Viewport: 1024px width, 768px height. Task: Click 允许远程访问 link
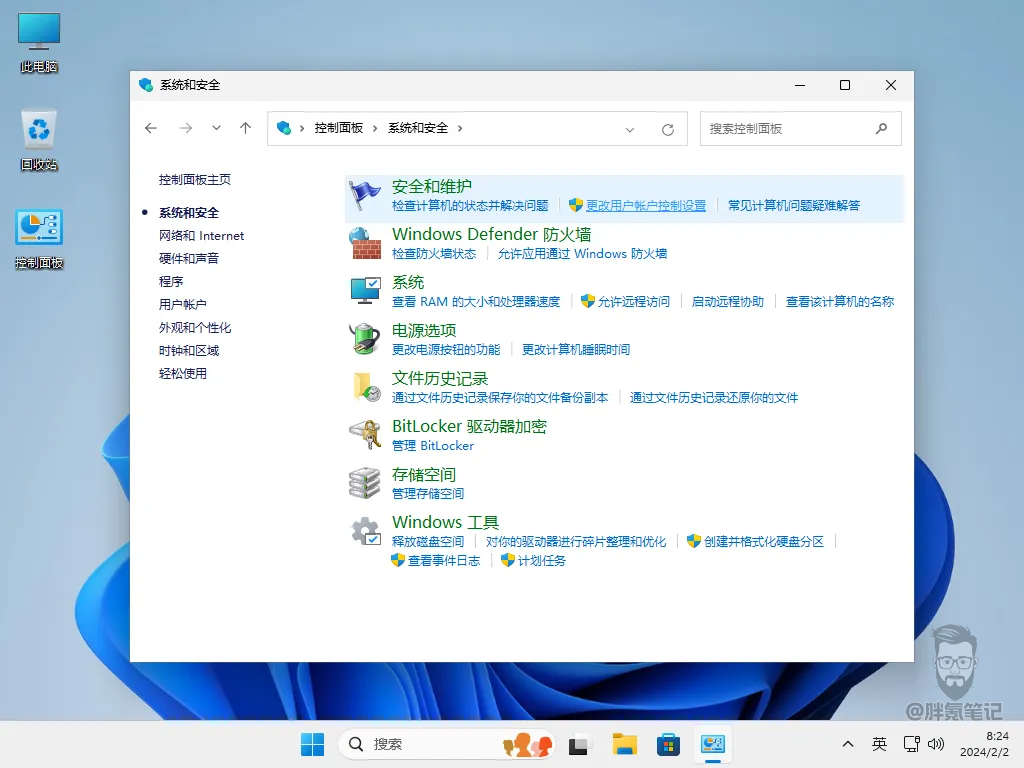(633, 302)
